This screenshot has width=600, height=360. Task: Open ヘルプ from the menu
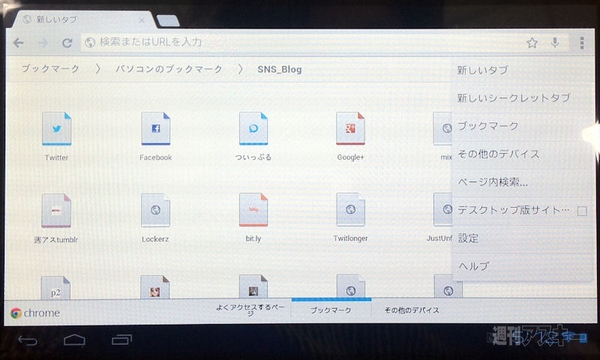(523, 266)
